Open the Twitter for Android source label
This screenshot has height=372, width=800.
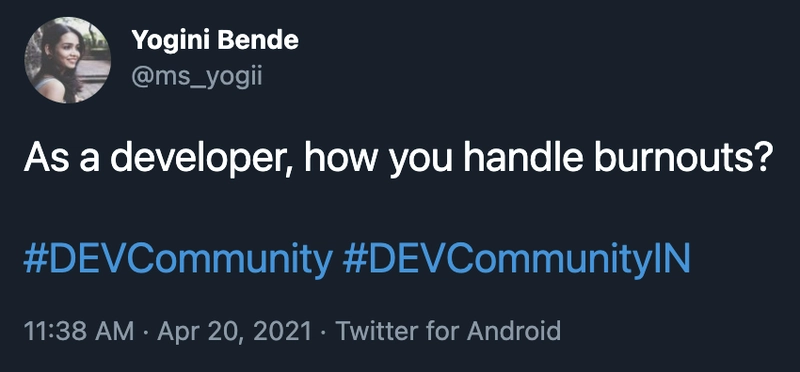448,331
